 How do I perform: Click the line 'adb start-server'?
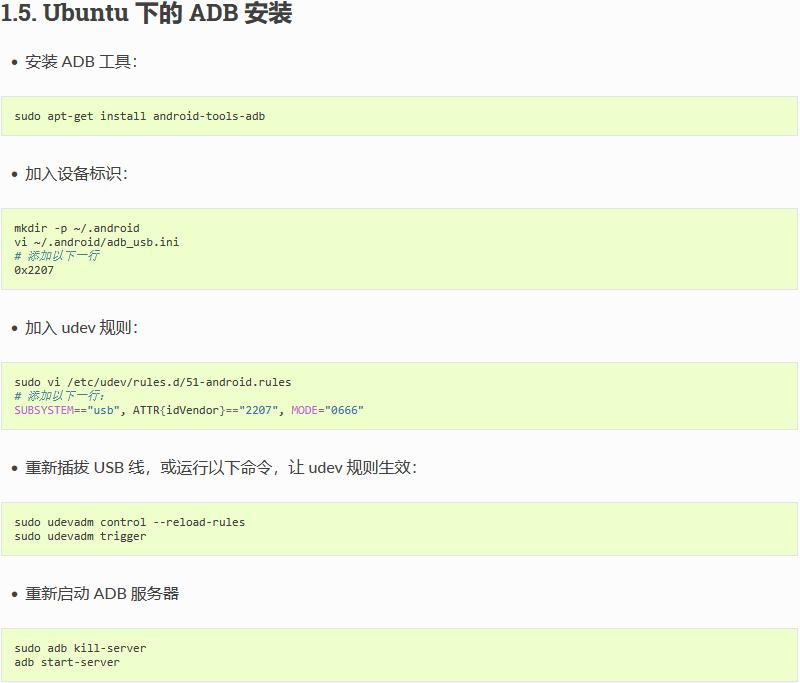(67, 662)
